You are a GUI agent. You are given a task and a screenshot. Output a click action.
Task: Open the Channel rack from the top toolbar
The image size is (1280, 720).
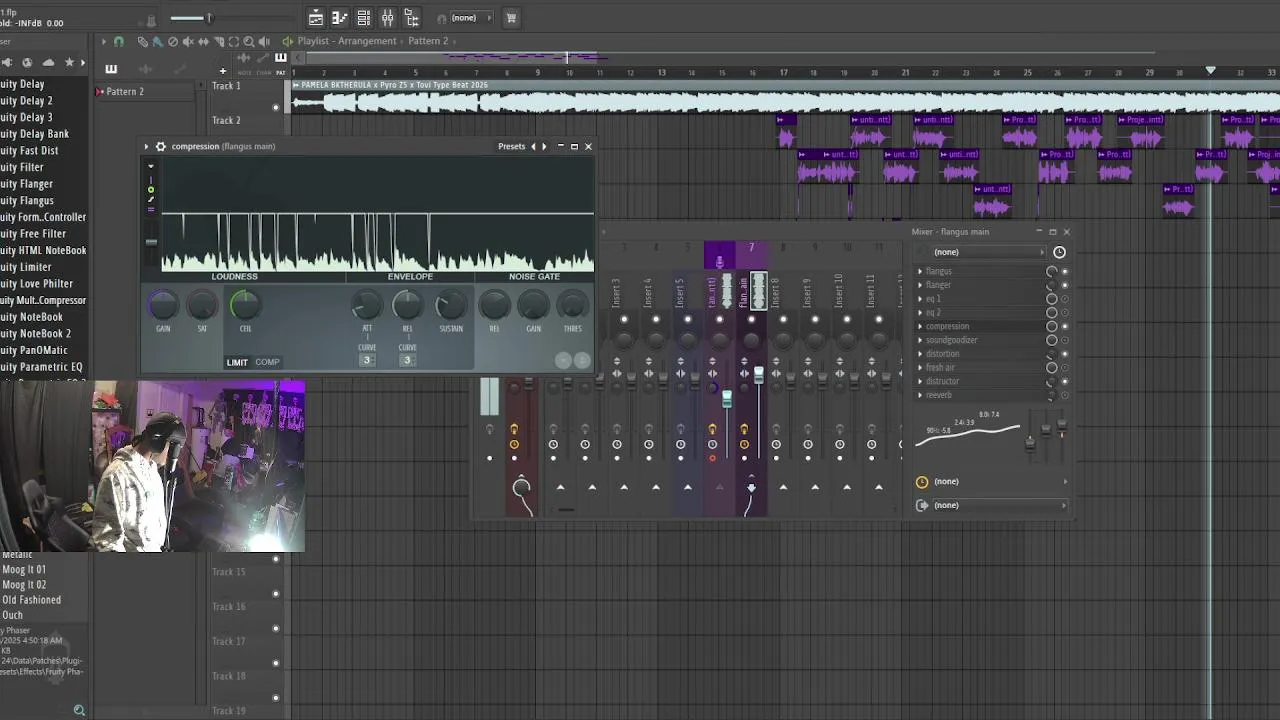(364, 18)
